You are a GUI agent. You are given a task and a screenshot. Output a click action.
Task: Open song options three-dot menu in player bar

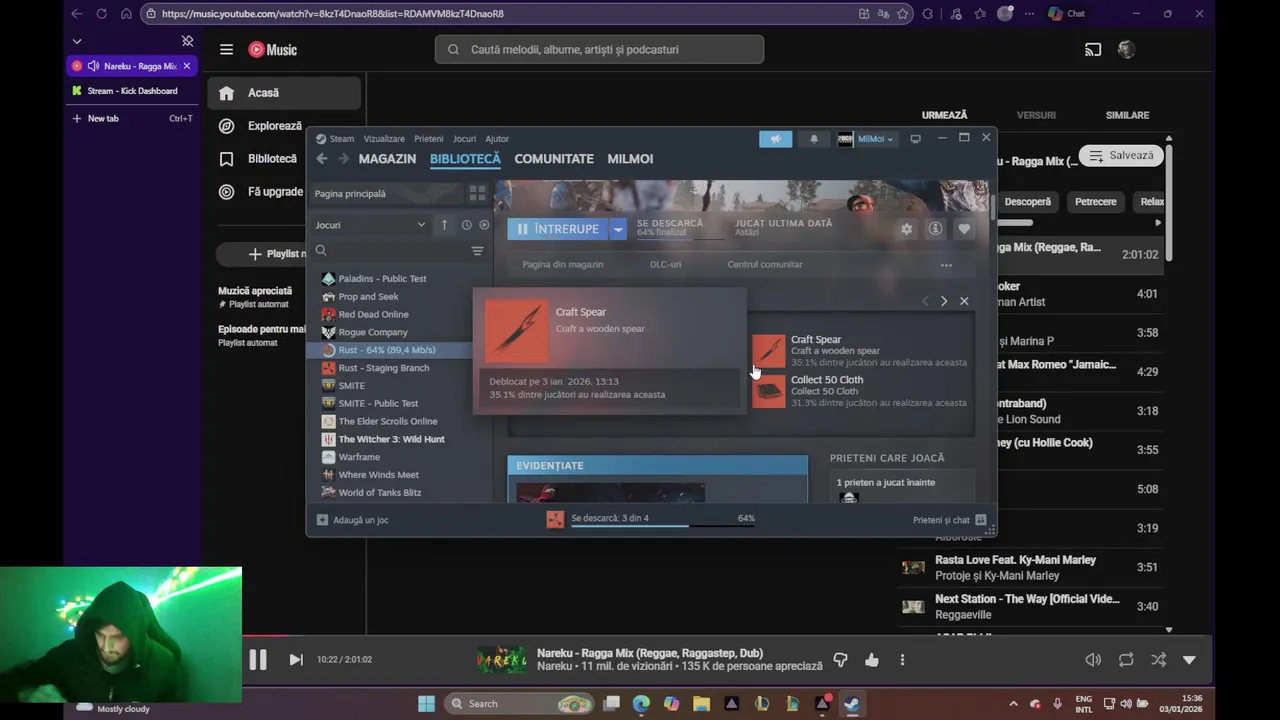point(902,660)
